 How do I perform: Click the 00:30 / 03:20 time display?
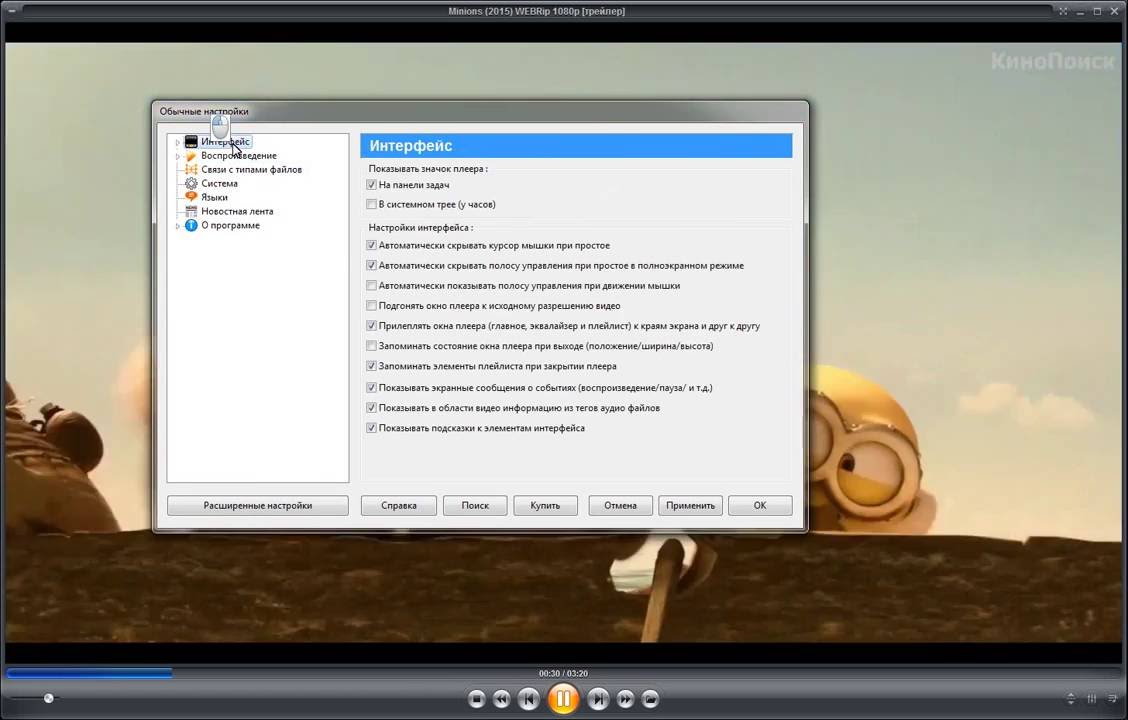coord(563,673)
